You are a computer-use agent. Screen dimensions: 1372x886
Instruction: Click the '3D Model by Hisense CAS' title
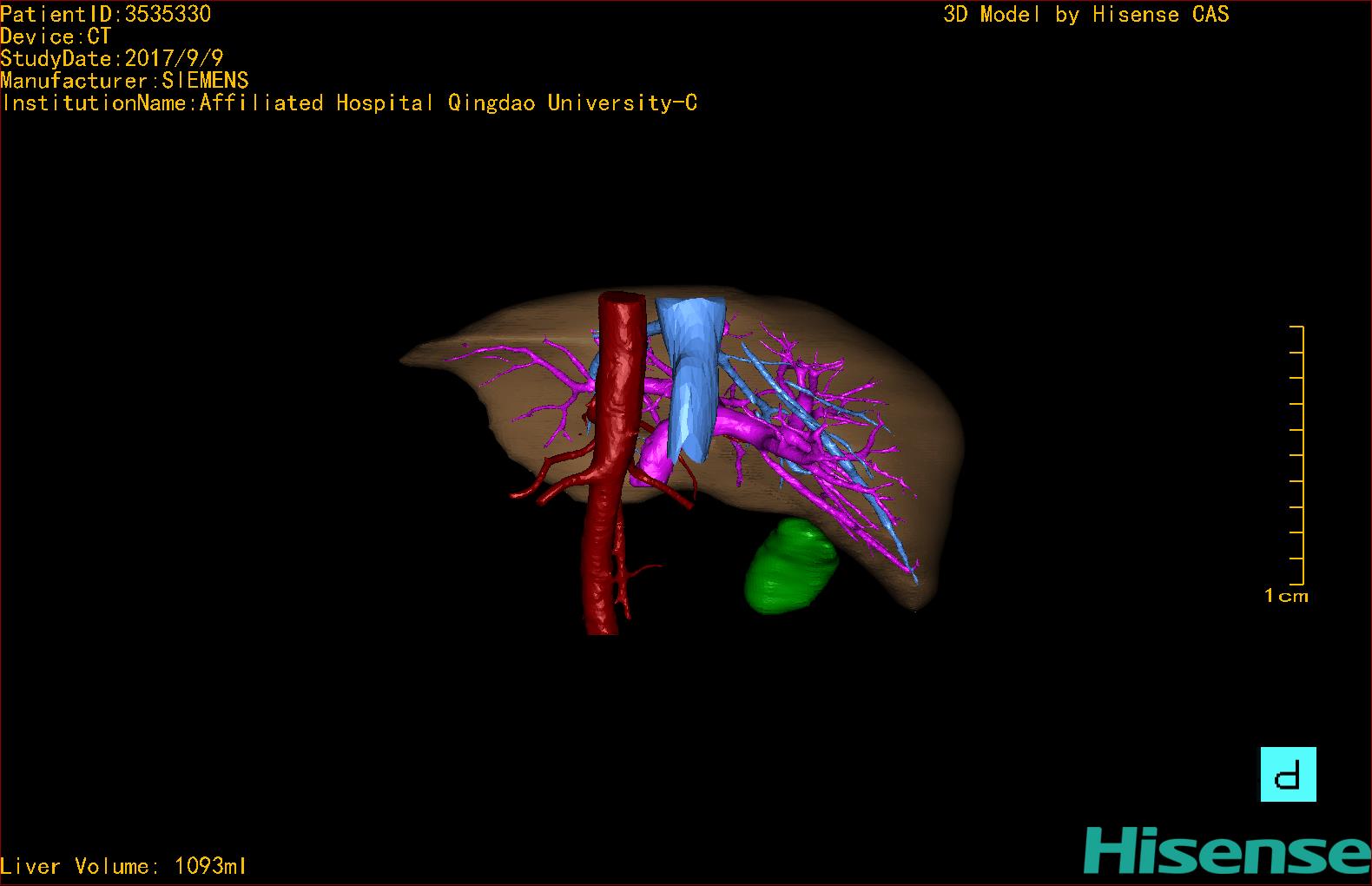(x=1085, y=15)
